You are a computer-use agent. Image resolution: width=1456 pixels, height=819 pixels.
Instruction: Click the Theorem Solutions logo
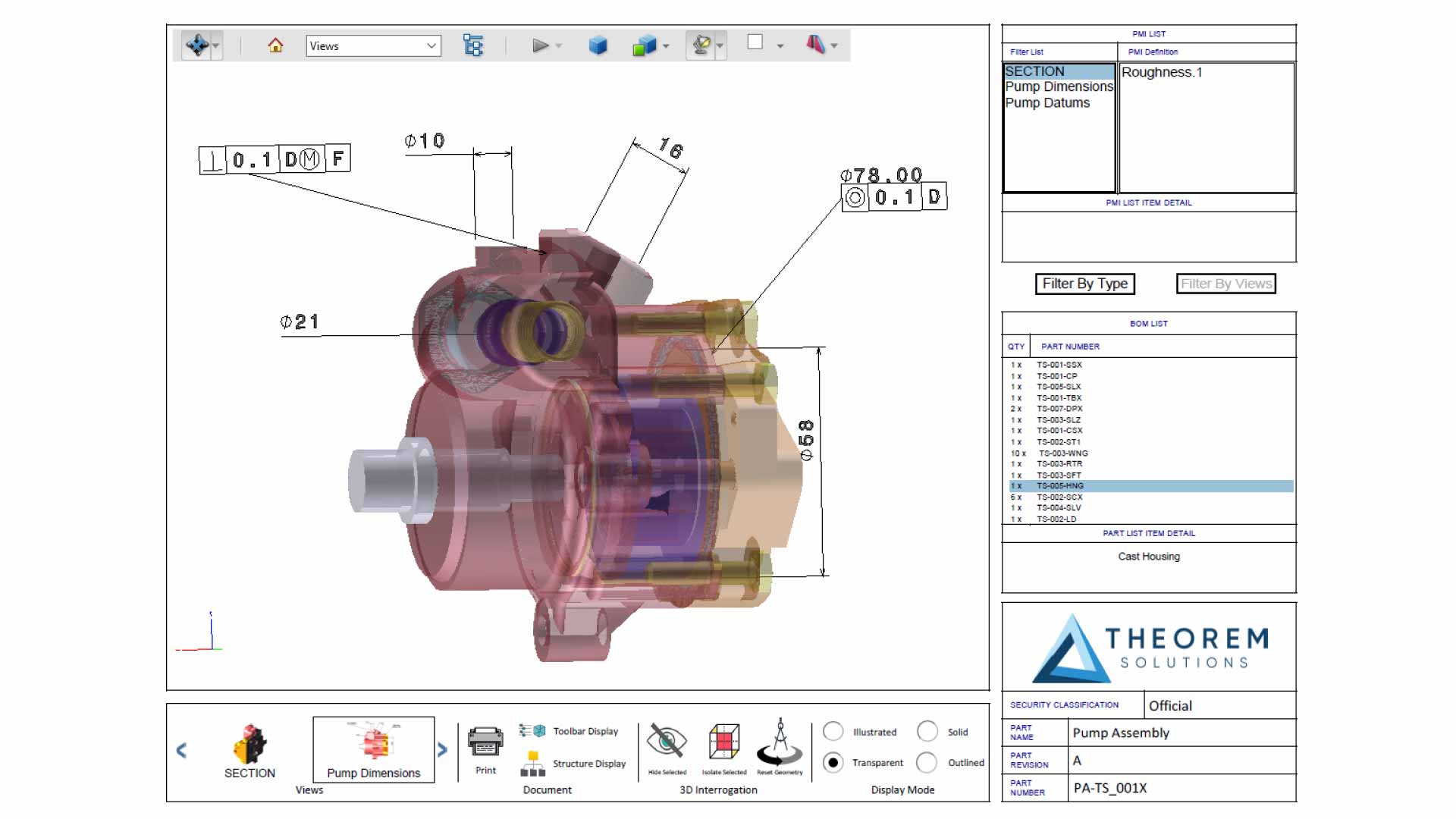pyautogui.click(x=1150, y=648)
